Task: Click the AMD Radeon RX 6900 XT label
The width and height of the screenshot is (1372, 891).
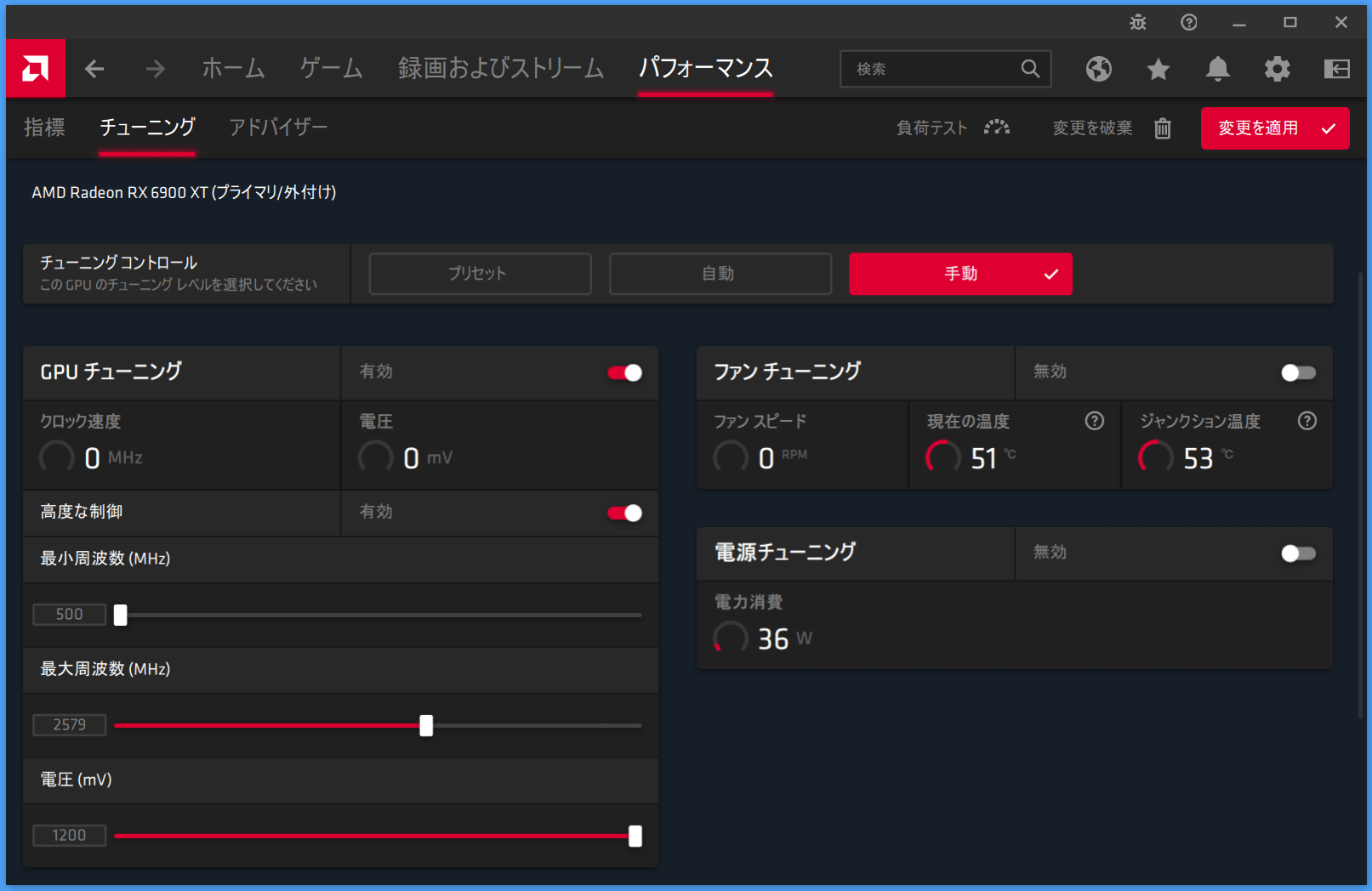Action: (184, 193)
